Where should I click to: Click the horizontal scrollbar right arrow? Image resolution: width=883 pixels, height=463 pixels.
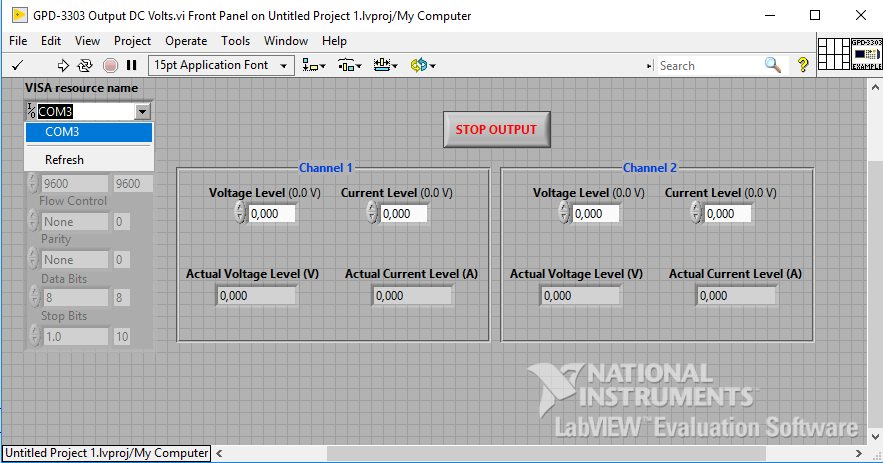point(859,453)
